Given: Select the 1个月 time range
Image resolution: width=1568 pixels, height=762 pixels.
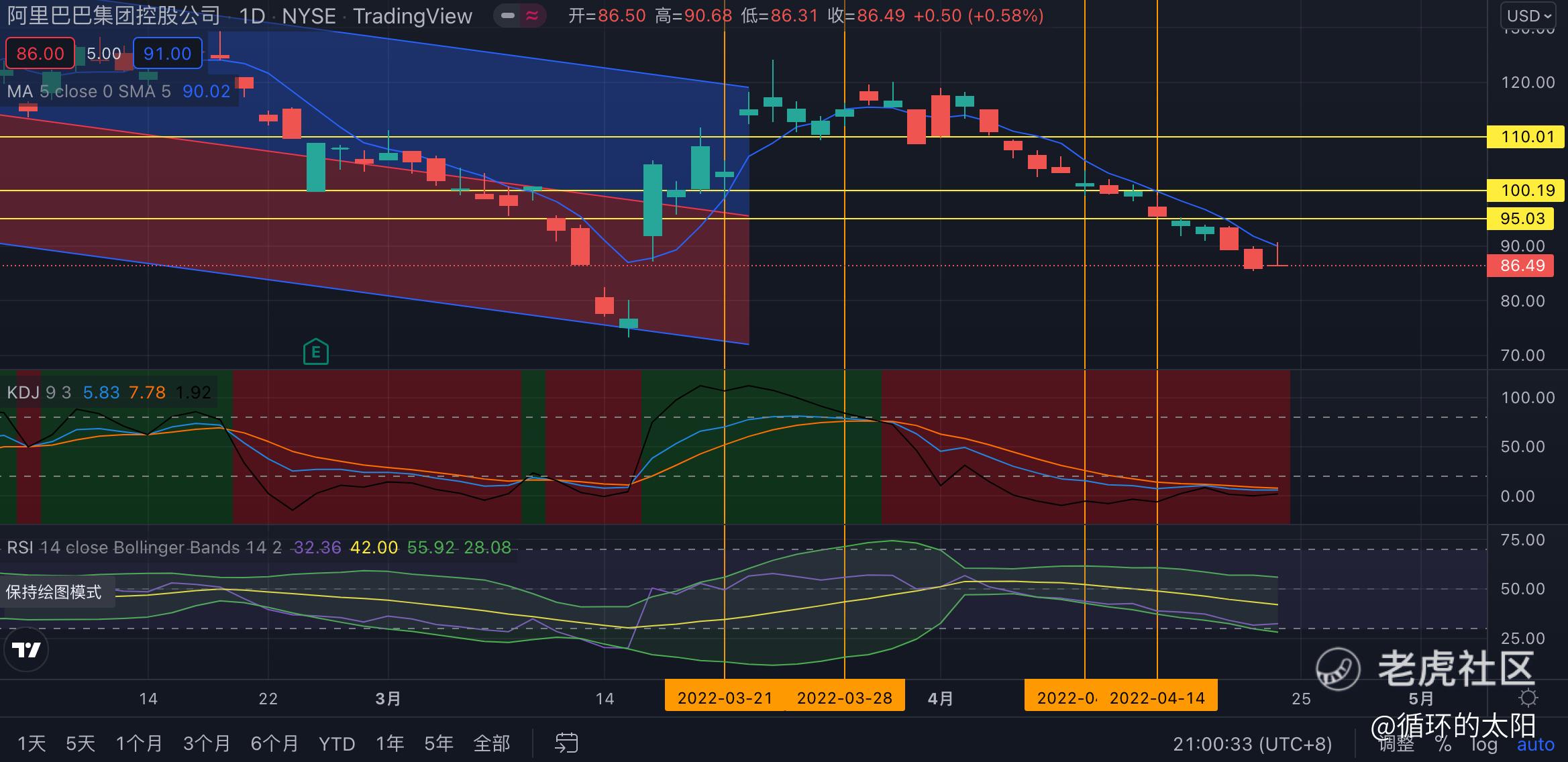Looking at the screenshot, I should 140,743.
